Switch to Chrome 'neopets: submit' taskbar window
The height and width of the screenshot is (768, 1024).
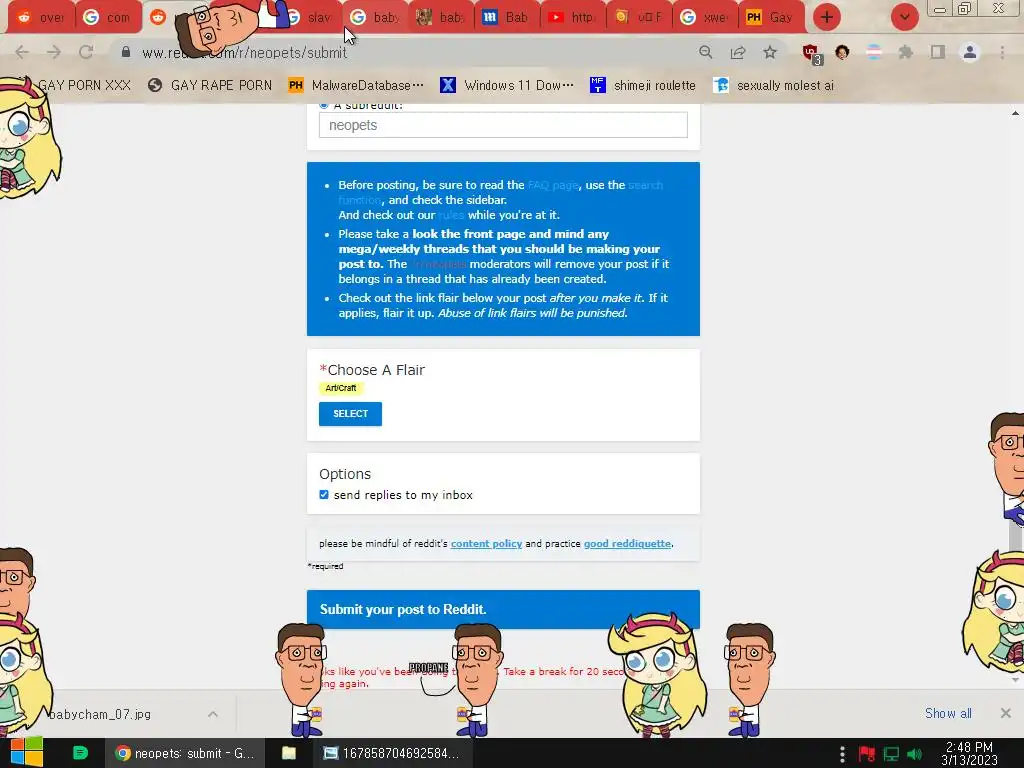pos(185,753)
